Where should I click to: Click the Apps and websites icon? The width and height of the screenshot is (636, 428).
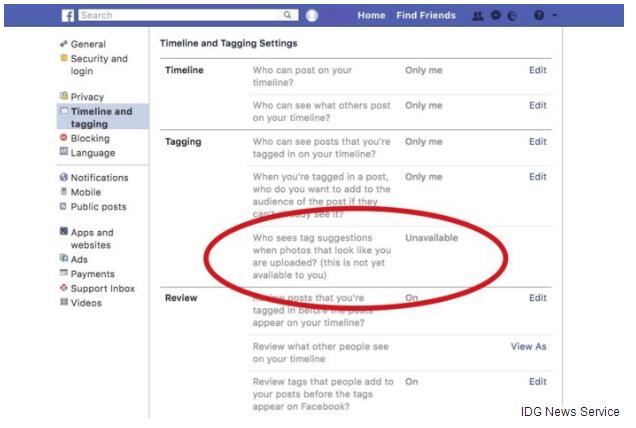click(64, 231)
